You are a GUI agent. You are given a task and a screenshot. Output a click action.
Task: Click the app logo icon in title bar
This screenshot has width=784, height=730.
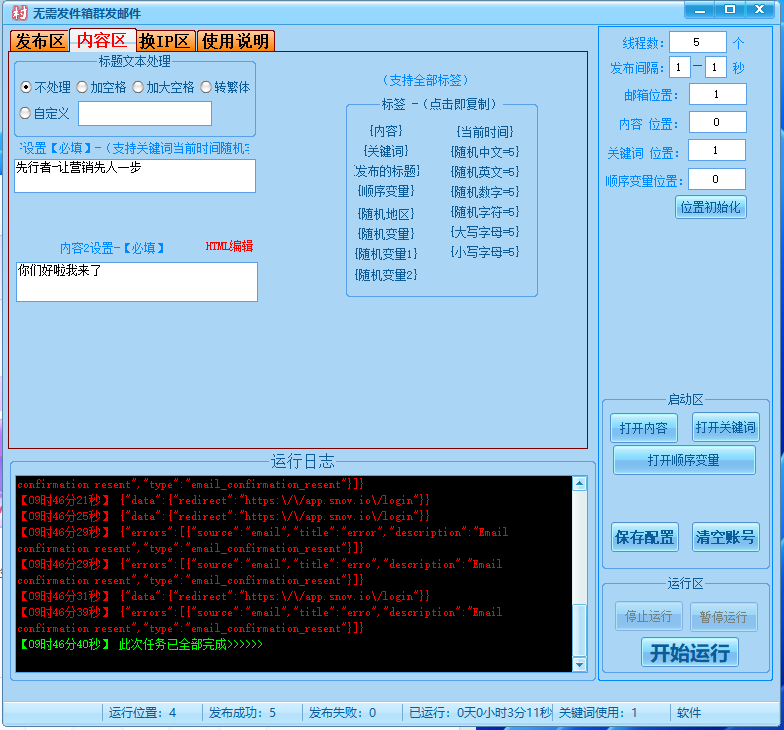click(16, 12)
